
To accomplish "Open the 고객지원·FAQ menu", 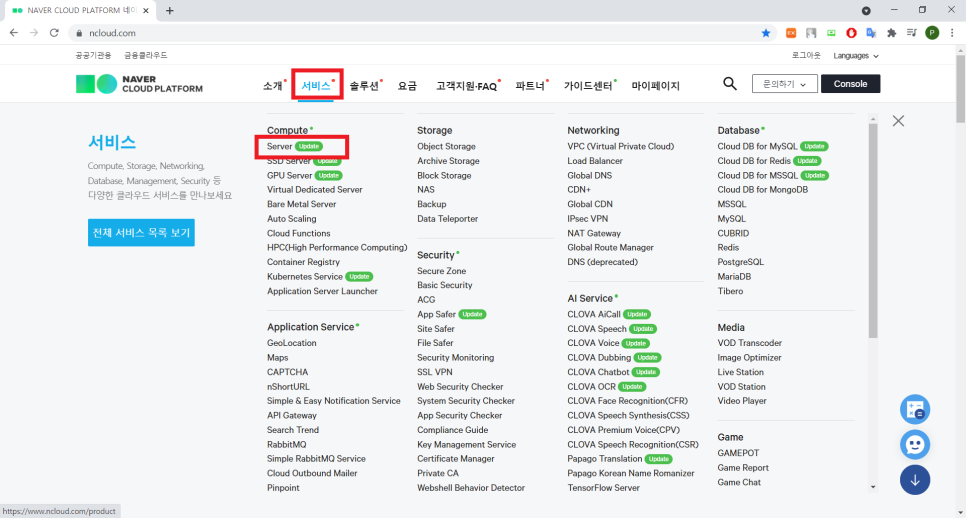I will pyautogui.click(x=466, y=86).
